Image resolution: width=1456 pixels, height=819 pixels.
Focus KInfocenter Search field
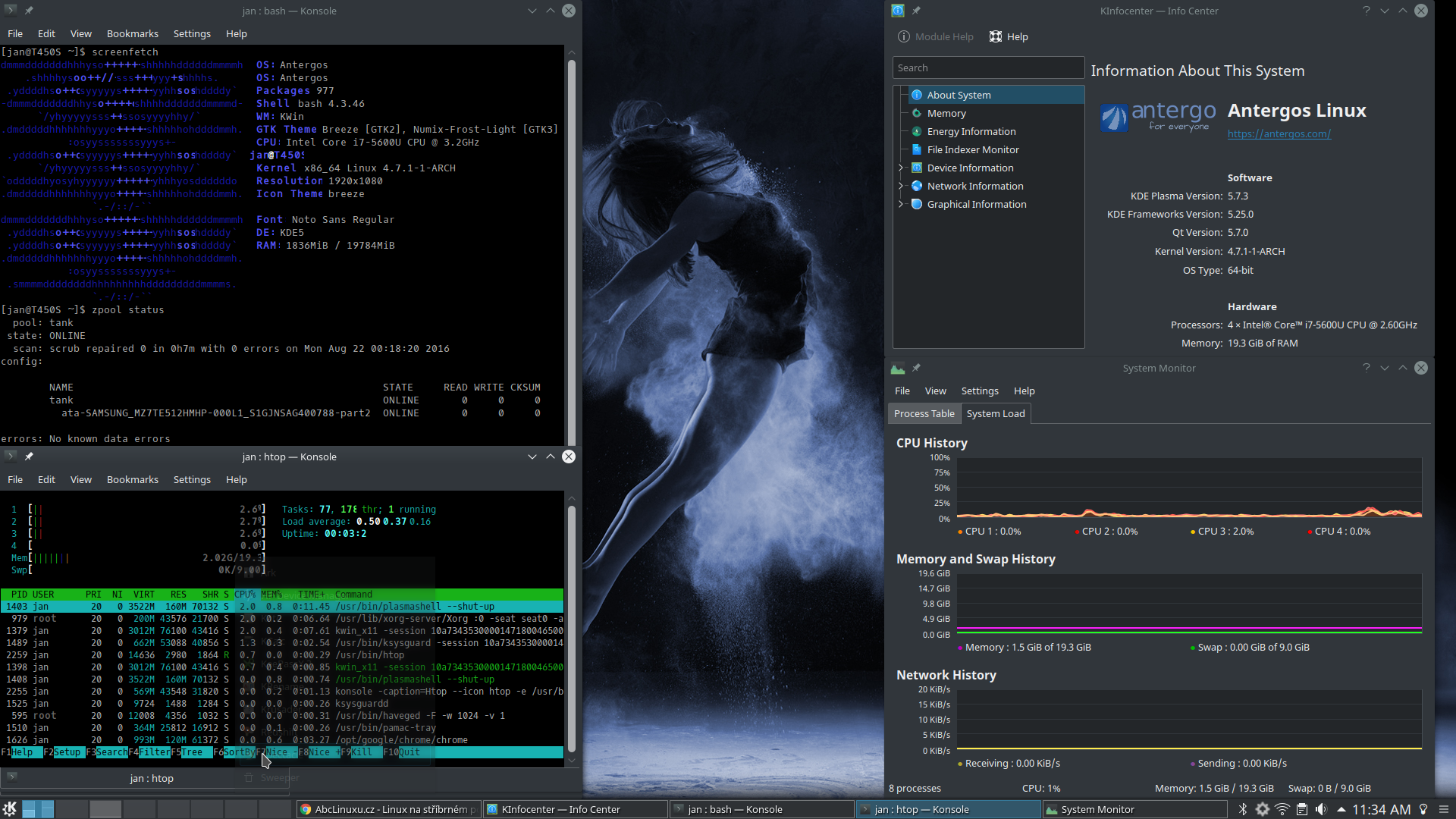988,67
